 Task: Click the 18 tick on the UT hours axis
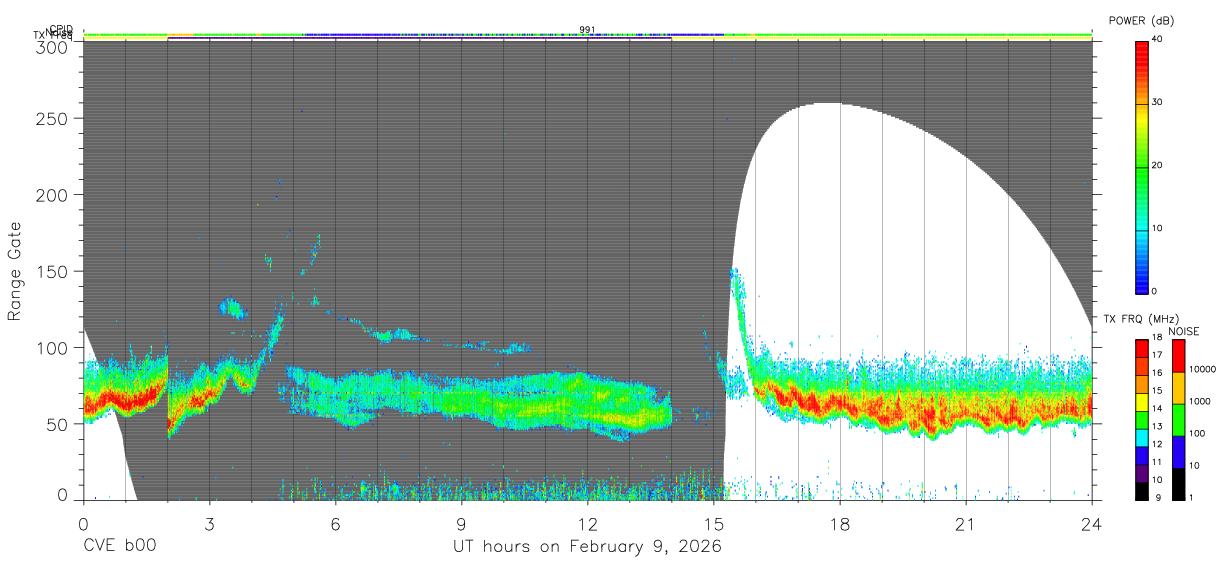[840, 523]
